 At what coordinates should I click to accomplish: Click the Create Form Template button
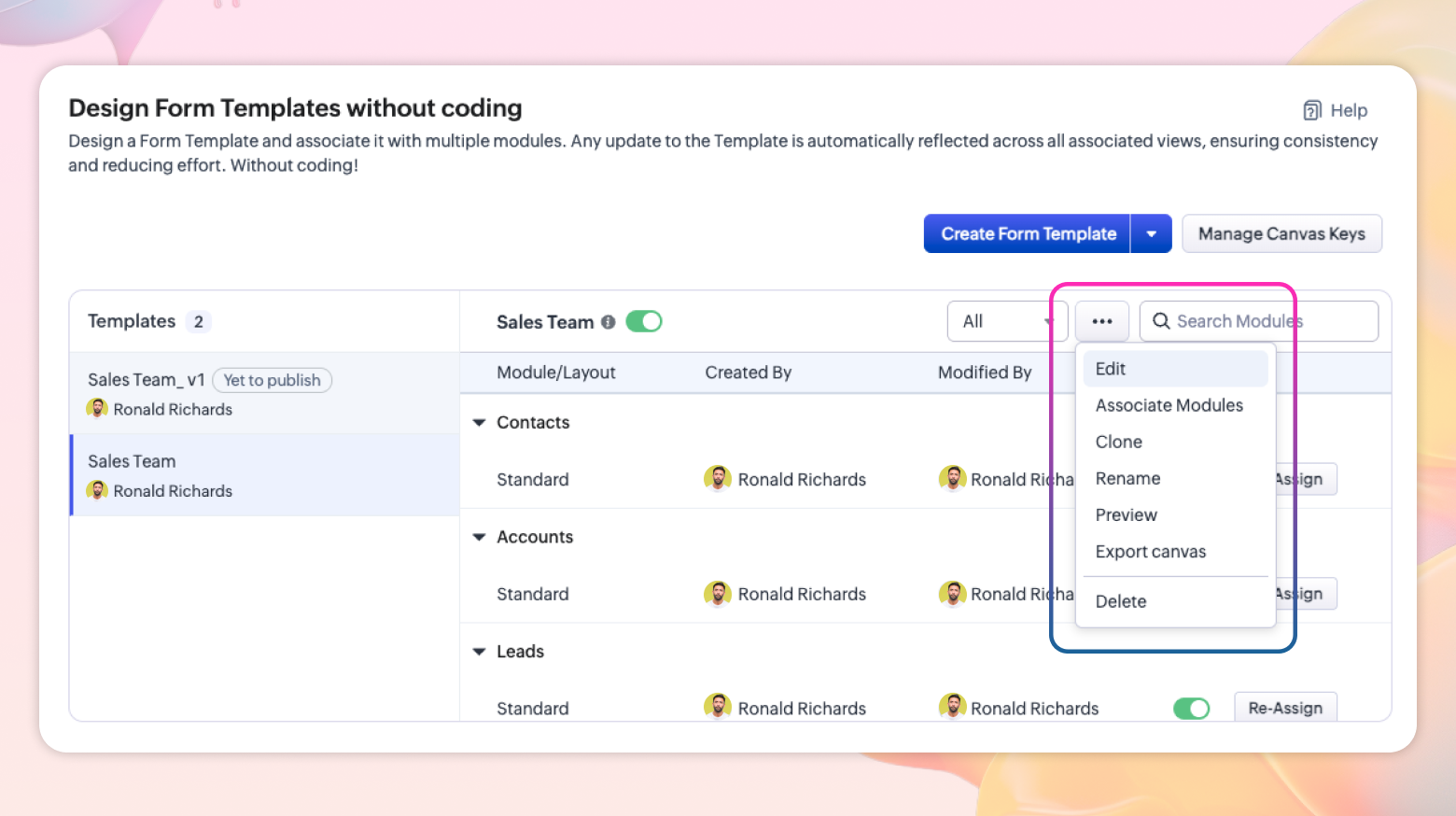coord(1028,233)
